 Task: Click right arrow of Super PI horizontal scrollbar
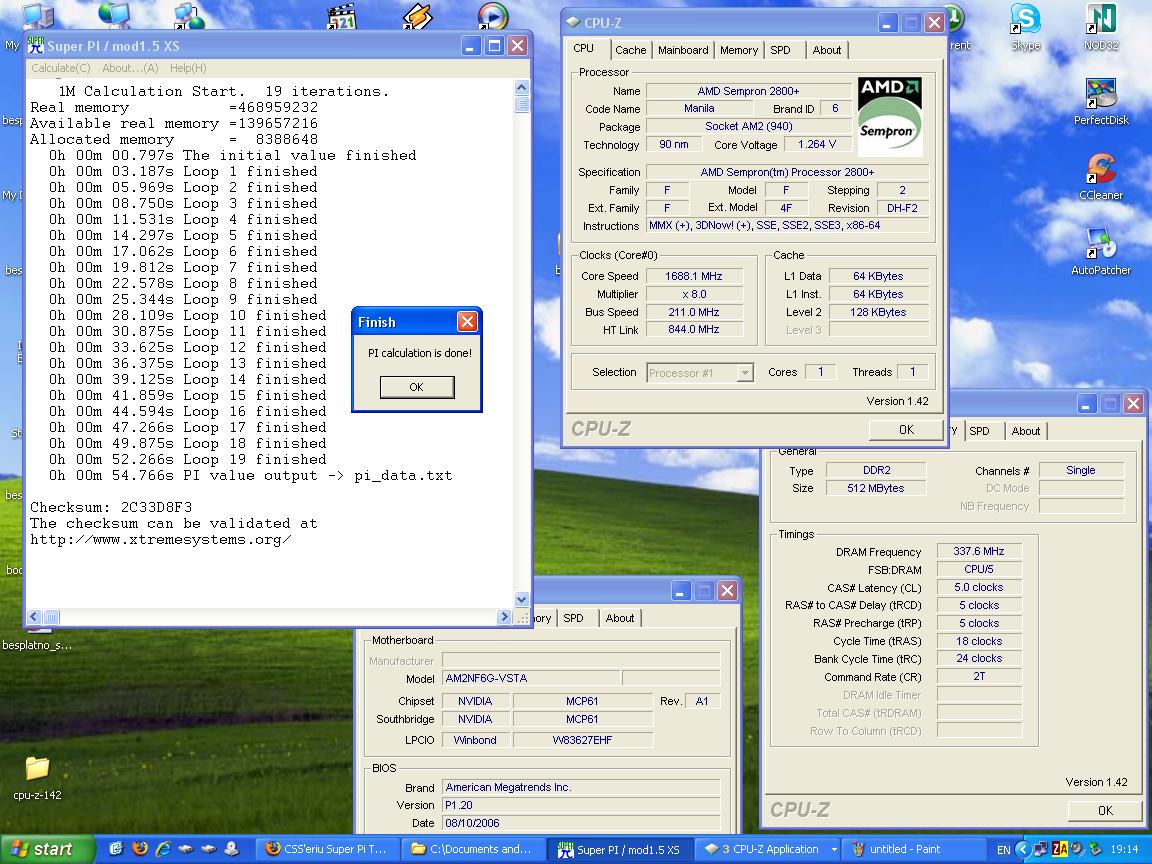coord(503,617)
